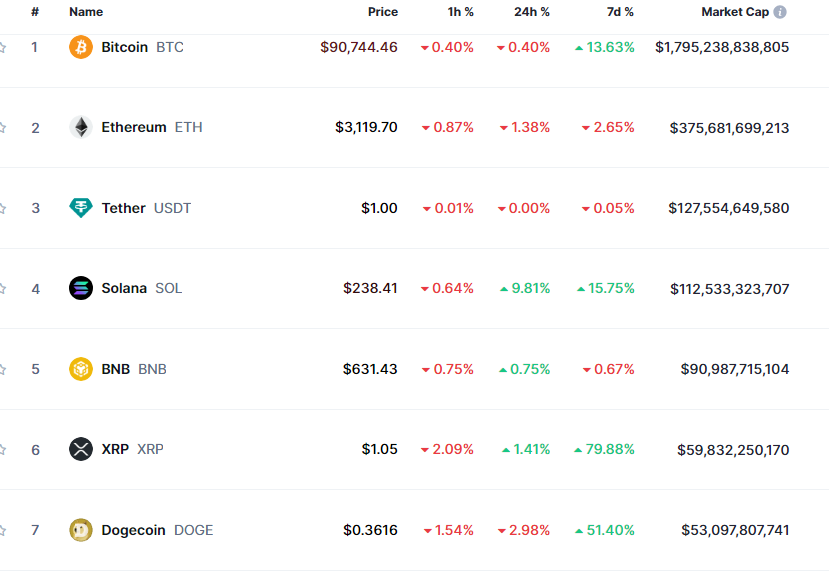The width and height of the screenshot is (829, 574).
Task: Click the Bitcoin logo icon
Action: tap(80, 47)
